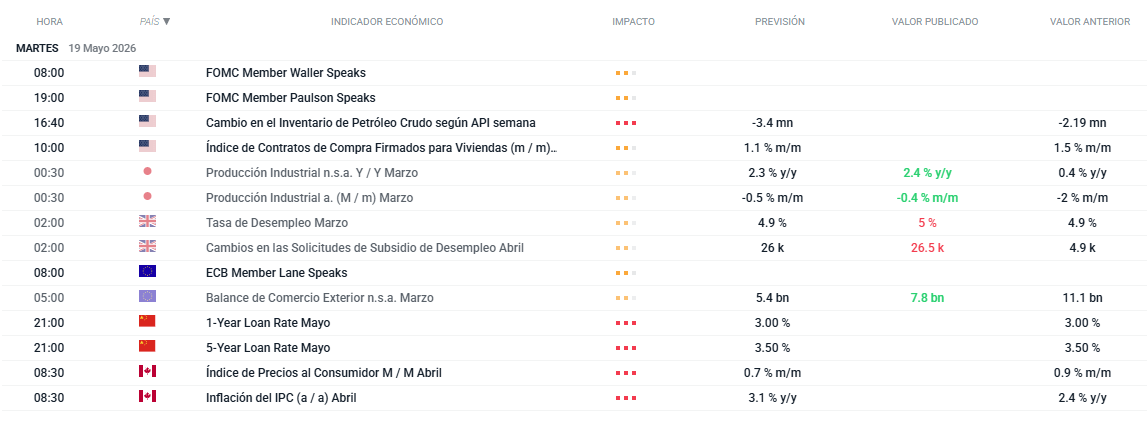This screenshot has width=1147, height=424.
Task: Click the red published value 26.5 k
Action: coord(928,248)
